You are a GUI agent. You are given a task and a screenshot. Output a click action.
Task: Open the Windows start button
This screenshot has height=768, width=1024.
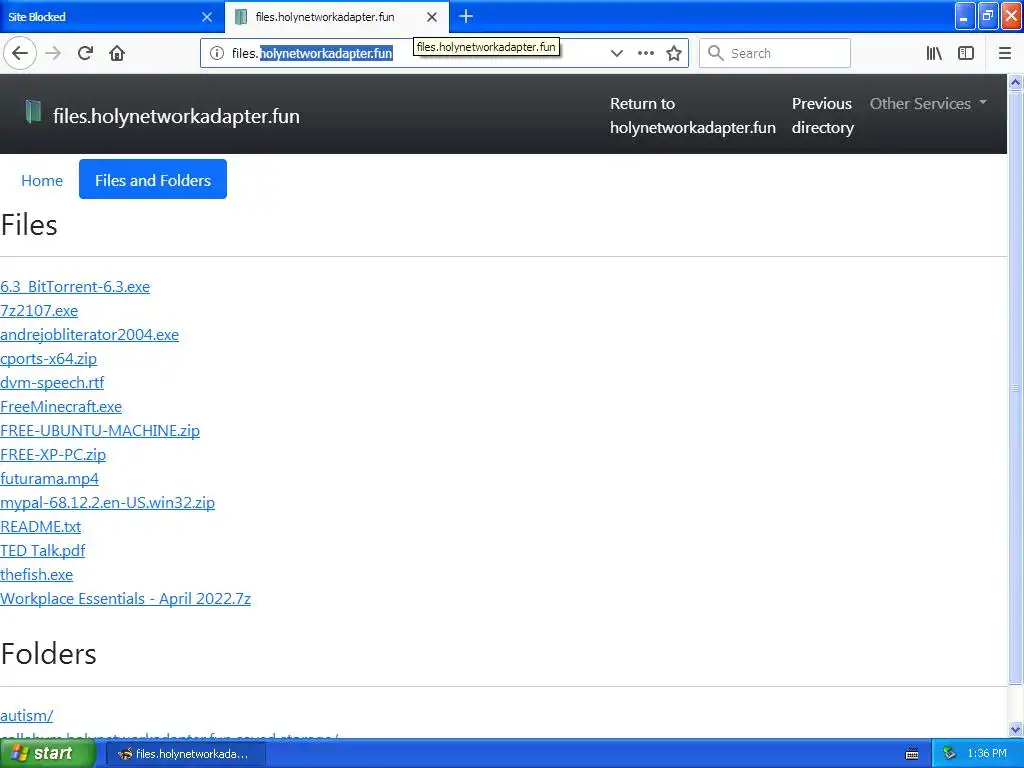(47, 754)
